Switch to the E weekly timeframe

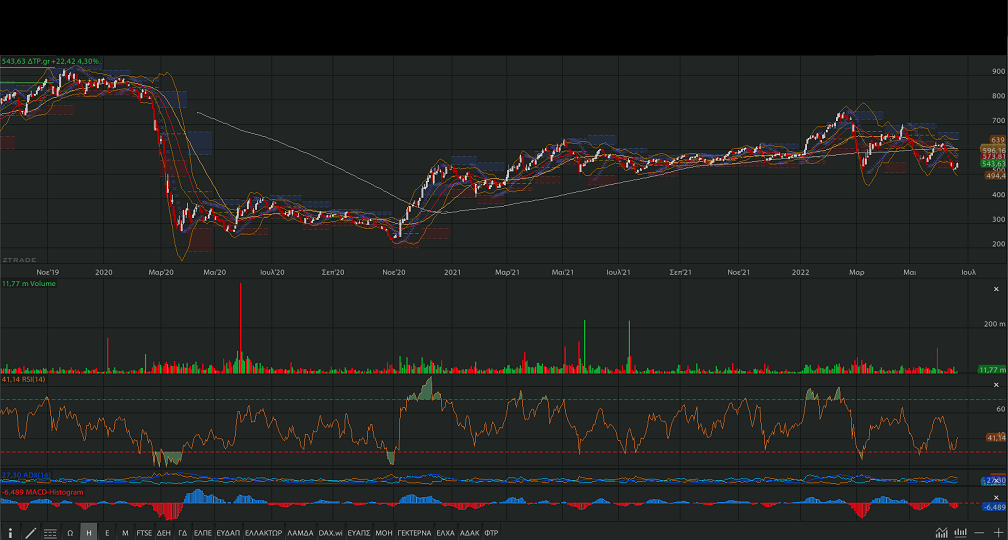tap(107, 533)
